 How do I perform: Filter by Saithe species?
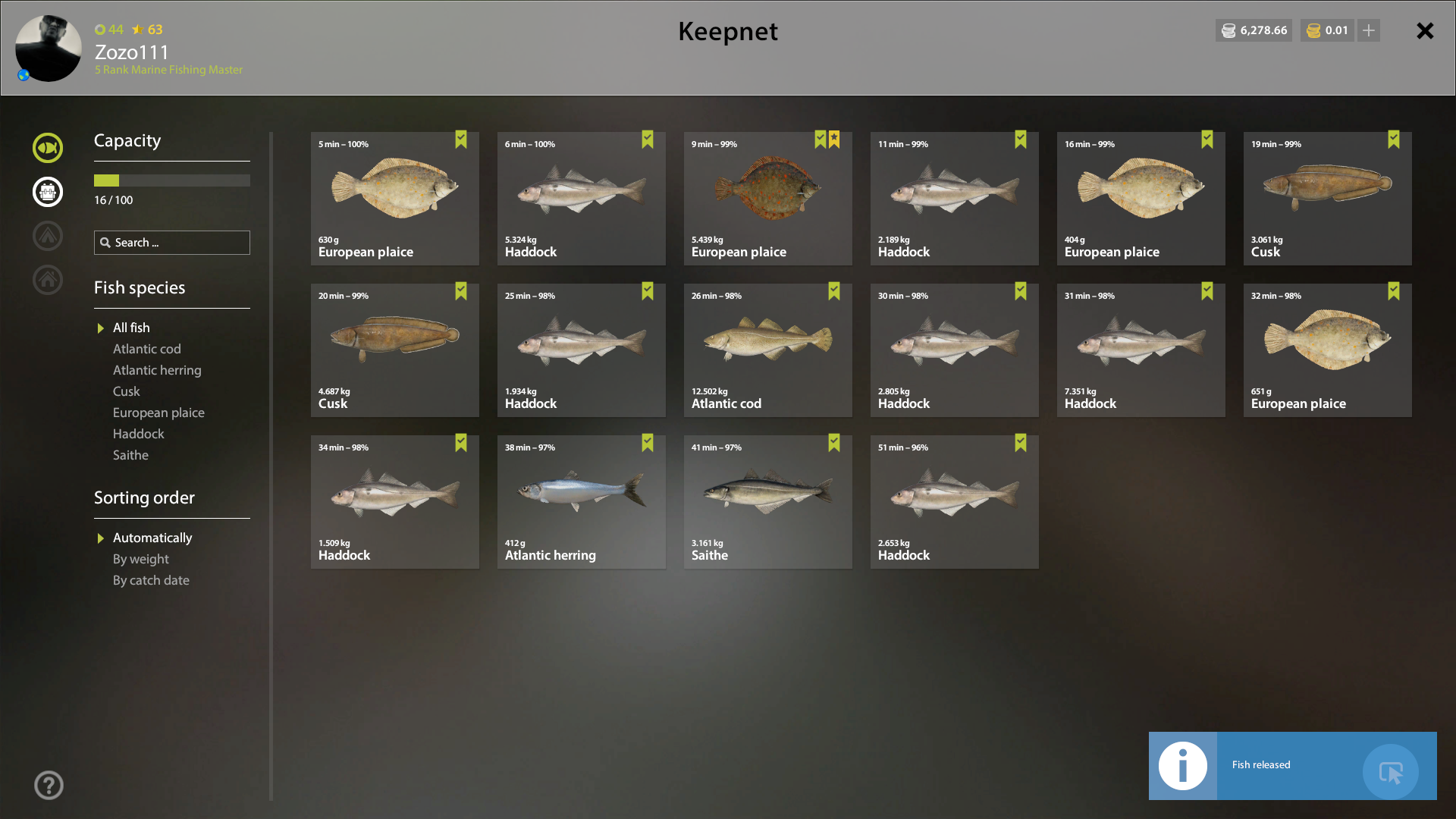click(130, 455)
